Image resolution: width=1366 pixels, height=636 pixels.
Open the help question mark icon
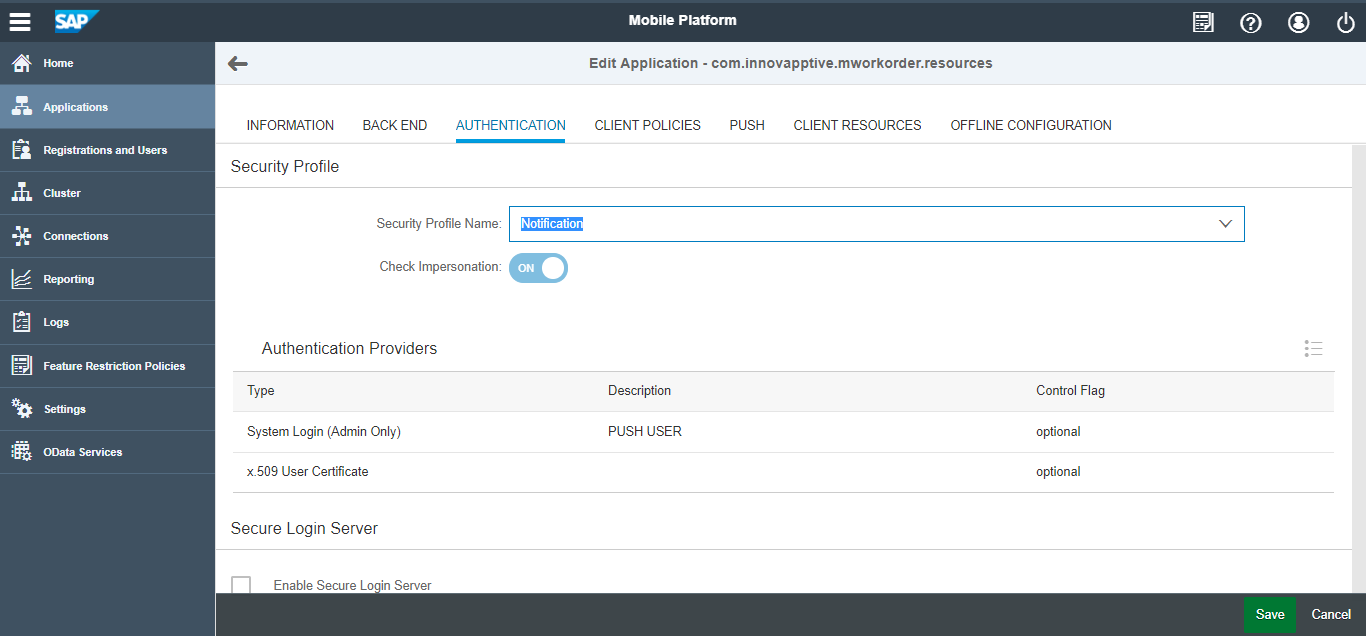[x=1250, y=22]
